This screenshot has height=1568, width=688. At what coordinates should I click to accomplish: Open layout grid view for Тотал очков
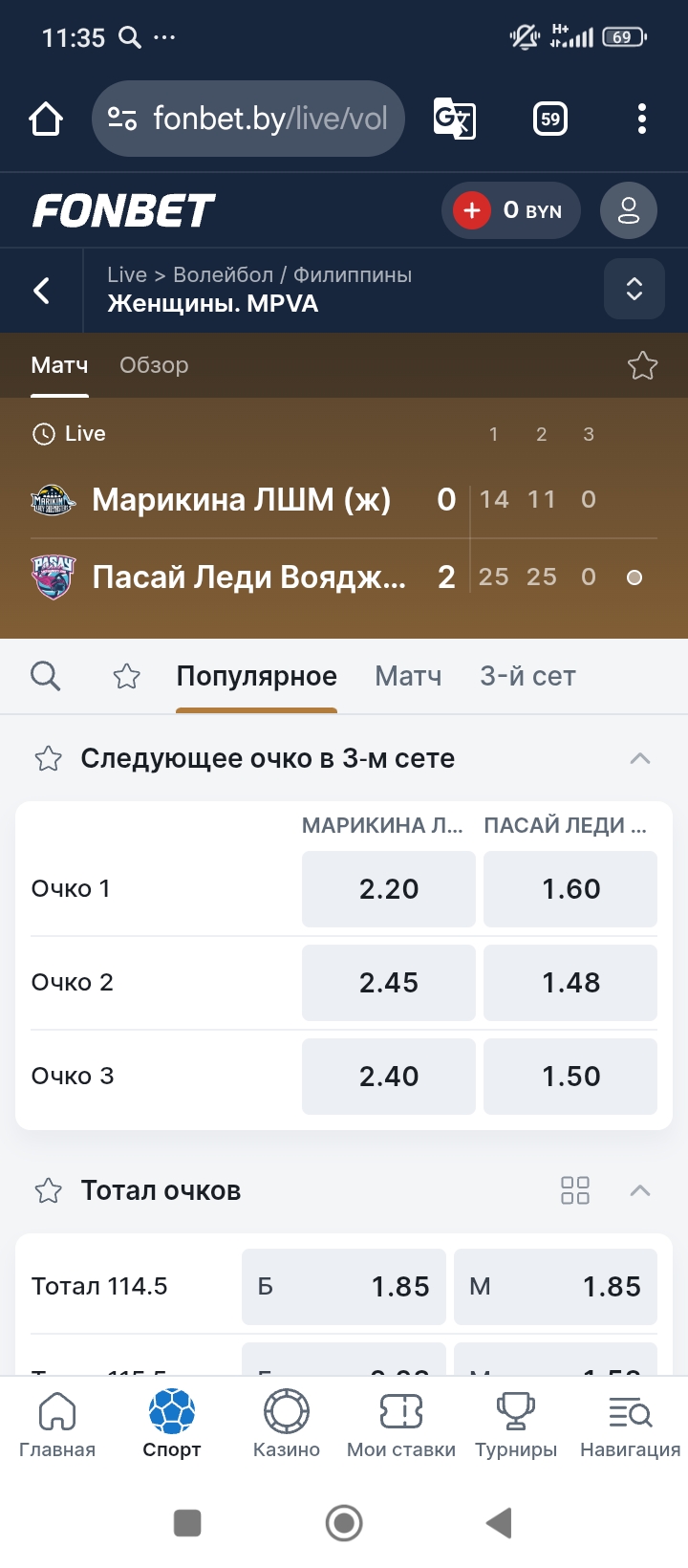pos(575,1190)
